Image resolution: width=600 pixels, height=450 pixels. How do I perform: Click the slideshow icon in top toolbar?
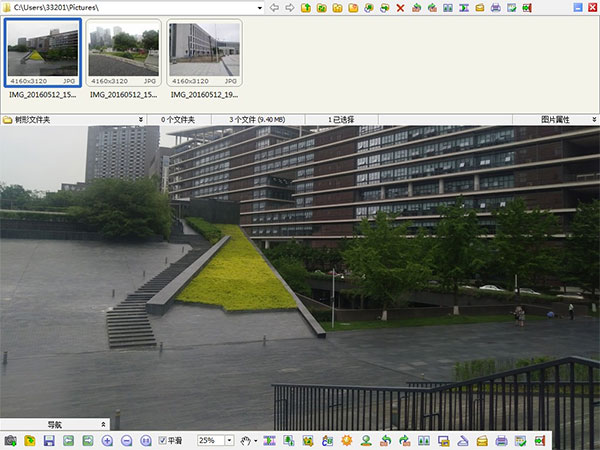tap(464, 7)
